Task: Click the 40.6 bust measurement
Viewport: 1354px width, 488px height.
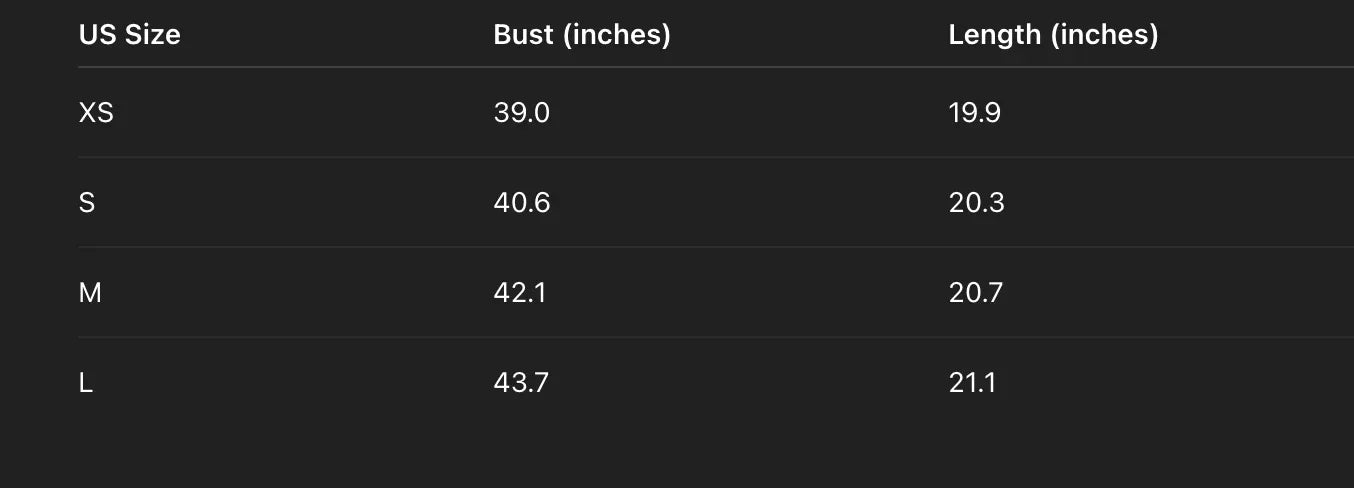Action: coord(521,203)
